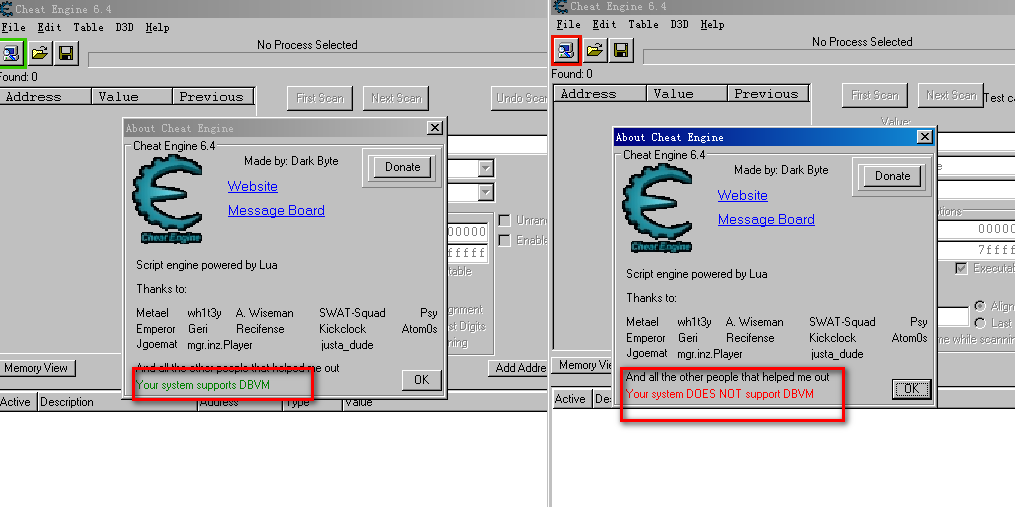The image size is (1015, 507).
Task: Open D3D menu in right window
Action: [x=679, y=24]
